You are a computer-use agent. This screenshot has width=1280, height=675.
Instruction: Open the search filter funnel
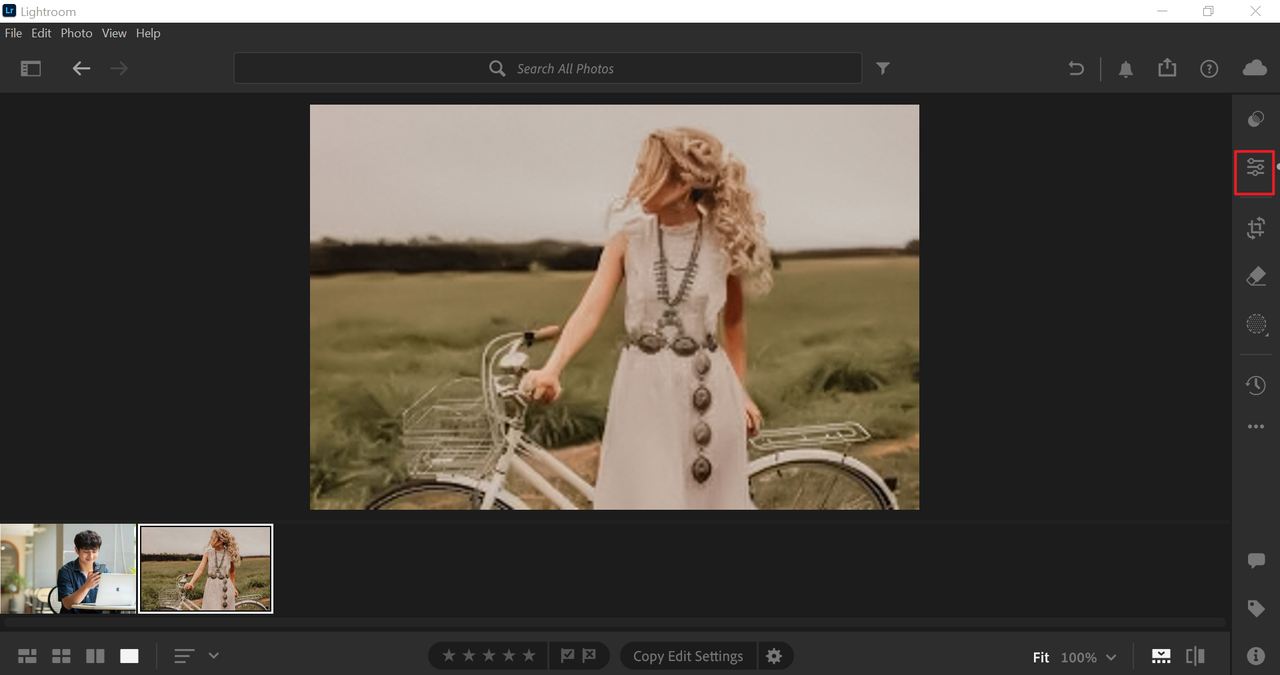883,68
